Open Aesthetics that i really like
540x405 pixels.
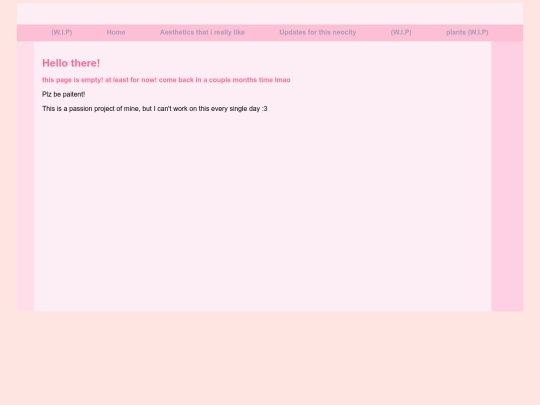202,32
